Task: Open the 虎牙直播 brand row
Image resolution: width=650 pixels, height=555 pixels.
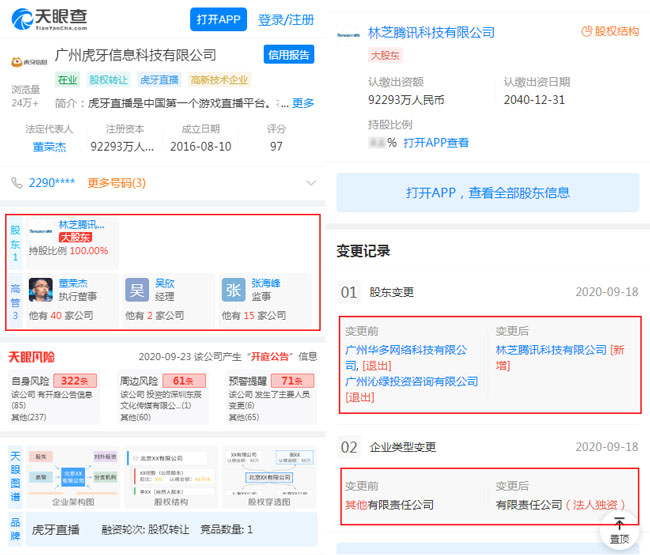Action: [x=172, y=529]
